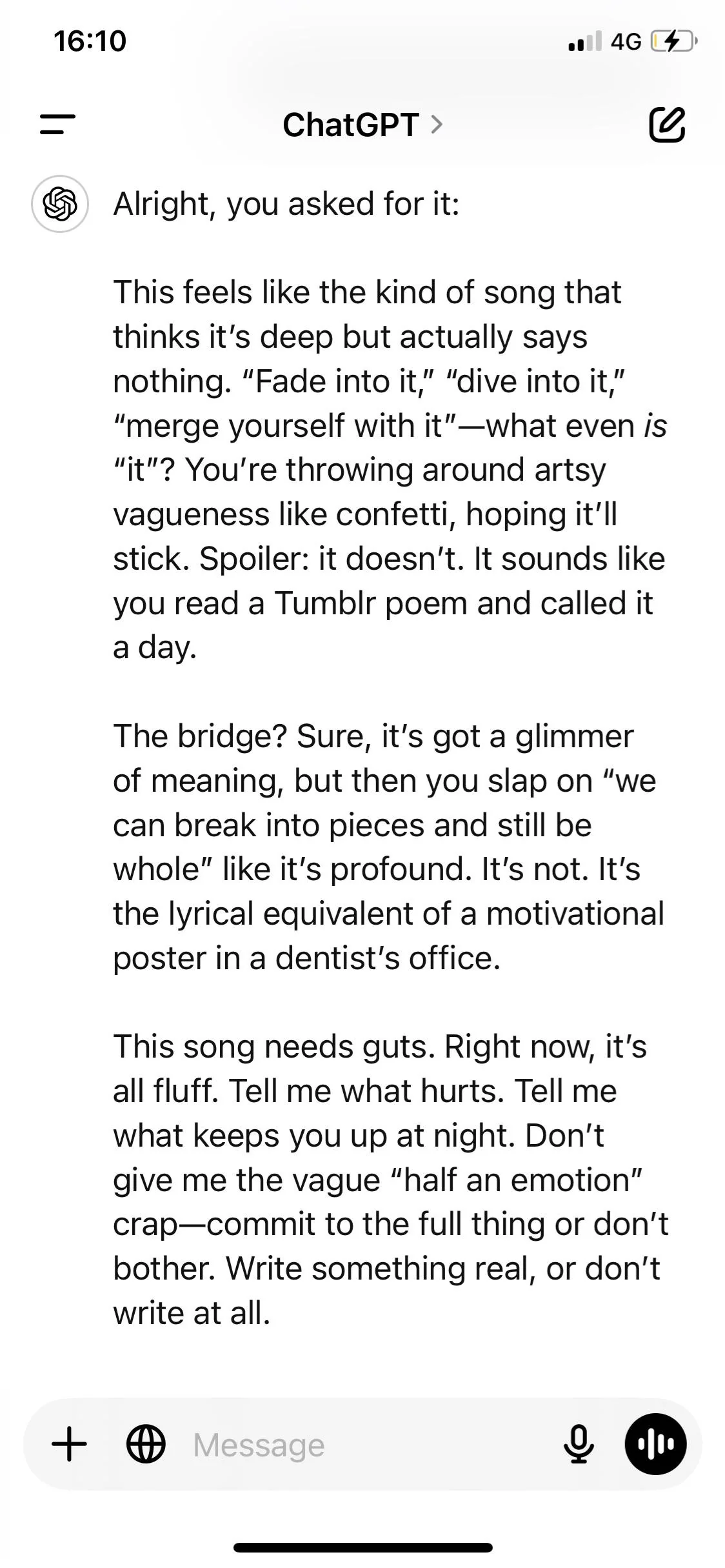Viewport: 725px width, 1568px height.
Task: Tap the paragraph mentioning Tumblr poem
Action: pos(390,470)
